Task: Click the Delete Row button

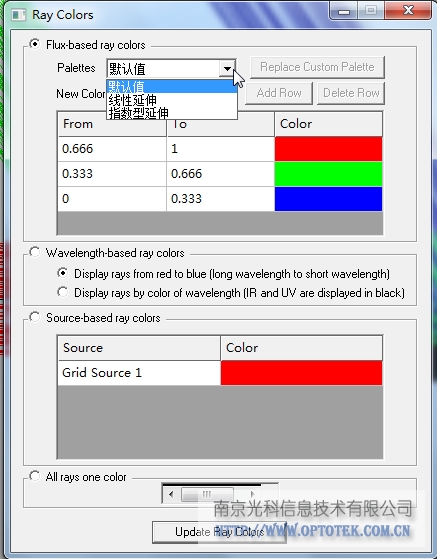Action: (351, 93)
